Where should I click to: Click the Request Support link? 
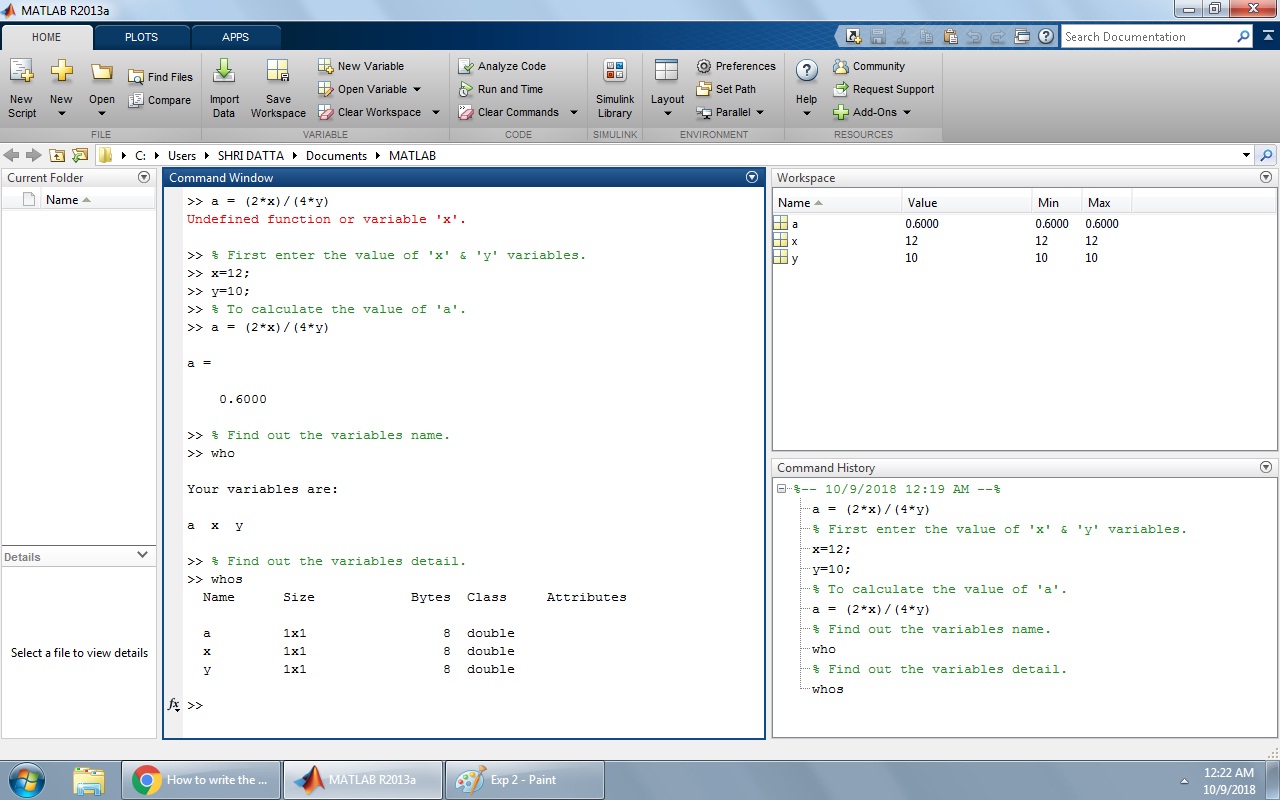(x=883, y=89)
